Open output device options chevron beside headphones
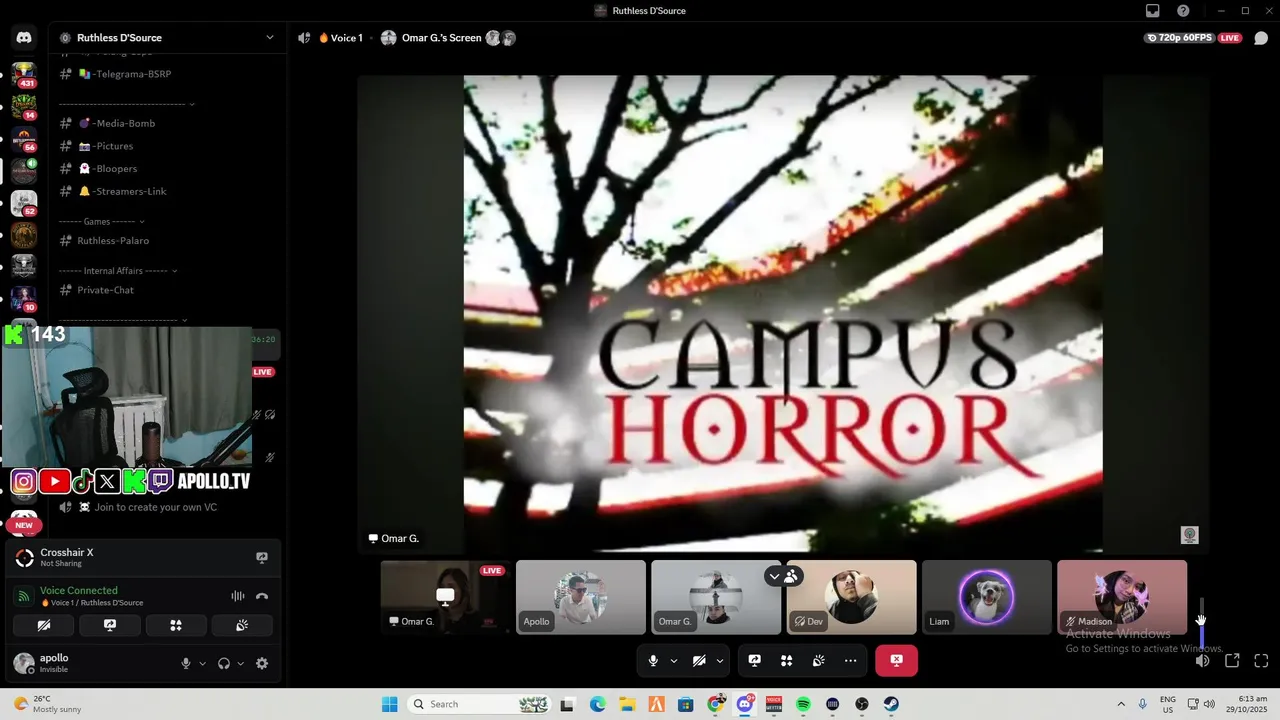The height and width of the screenshot is (720, 1280). point(240,663)
